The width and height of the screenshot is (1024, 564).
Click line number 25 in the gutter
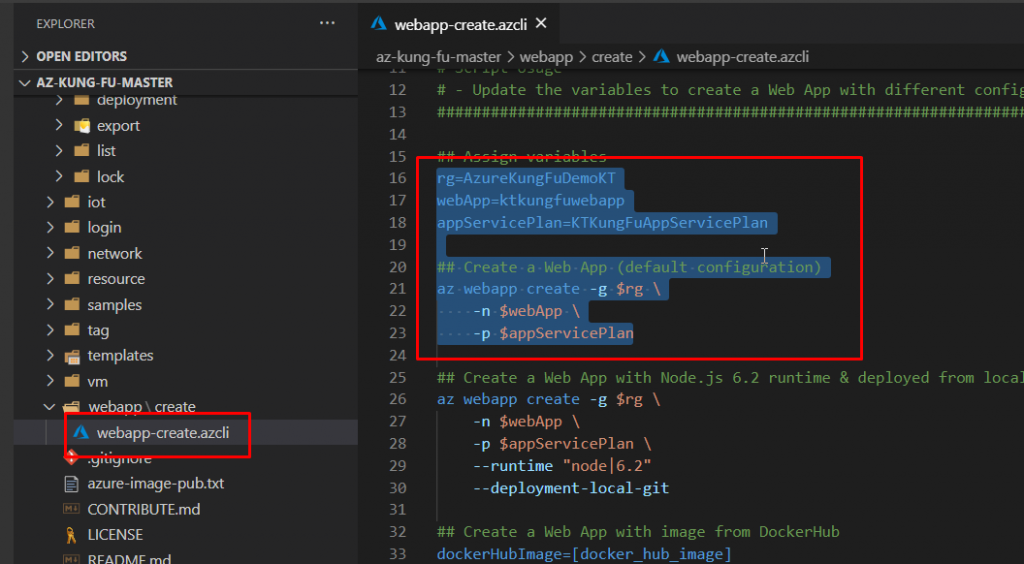(x=397, y=378)
